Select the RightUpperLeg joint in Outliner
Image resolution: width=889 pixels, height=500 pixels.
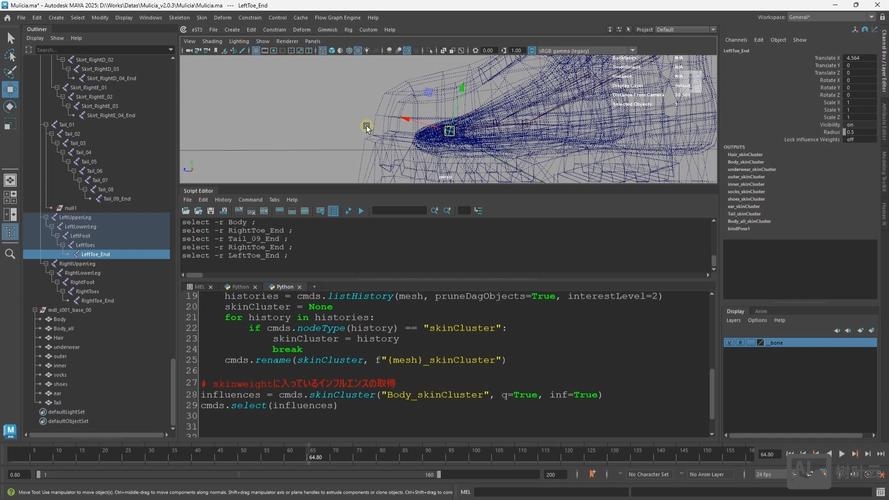point(77,263)
